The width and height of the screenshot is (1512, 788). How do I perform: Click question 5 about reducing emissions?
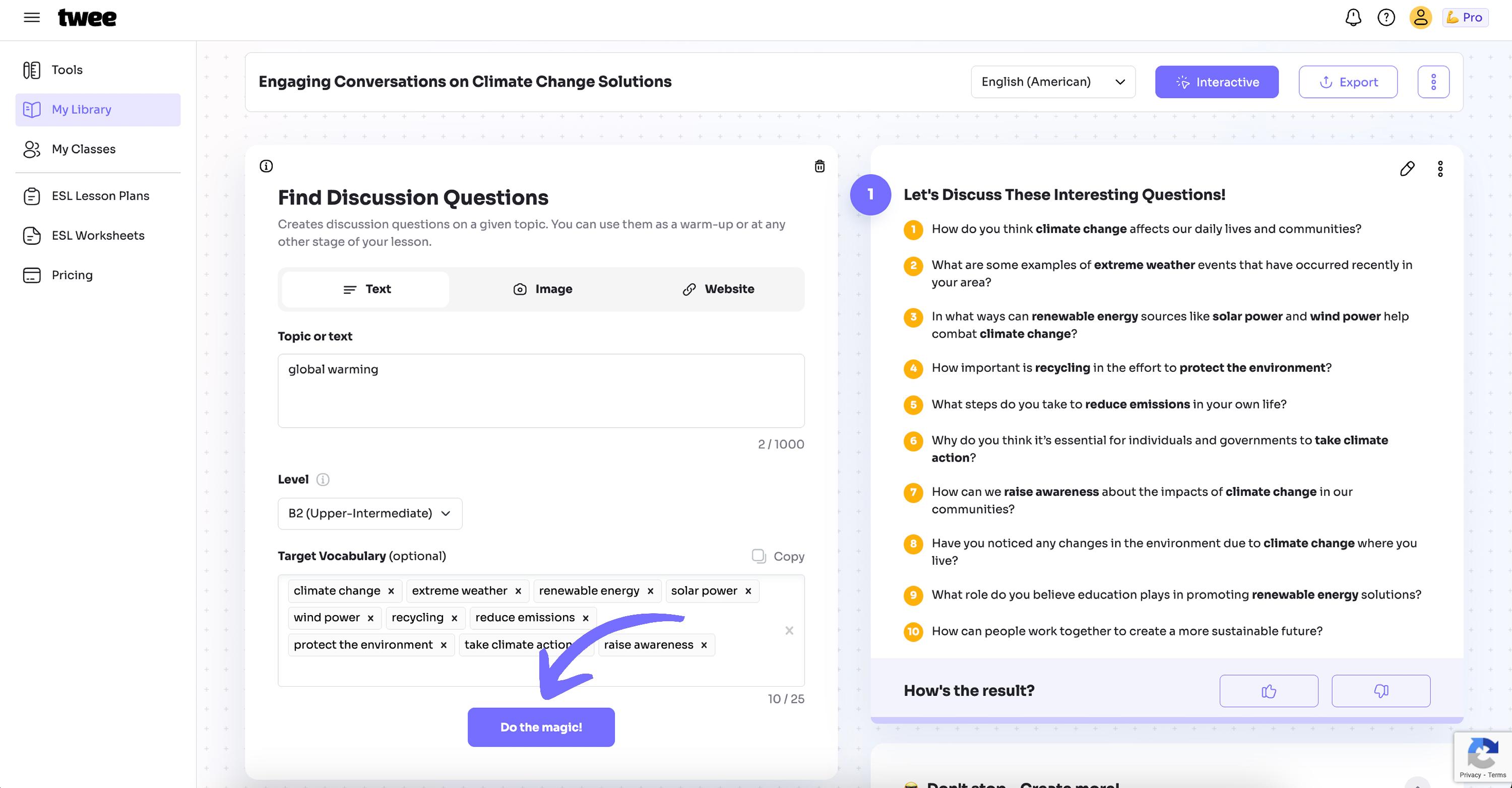click(1109, 405)
